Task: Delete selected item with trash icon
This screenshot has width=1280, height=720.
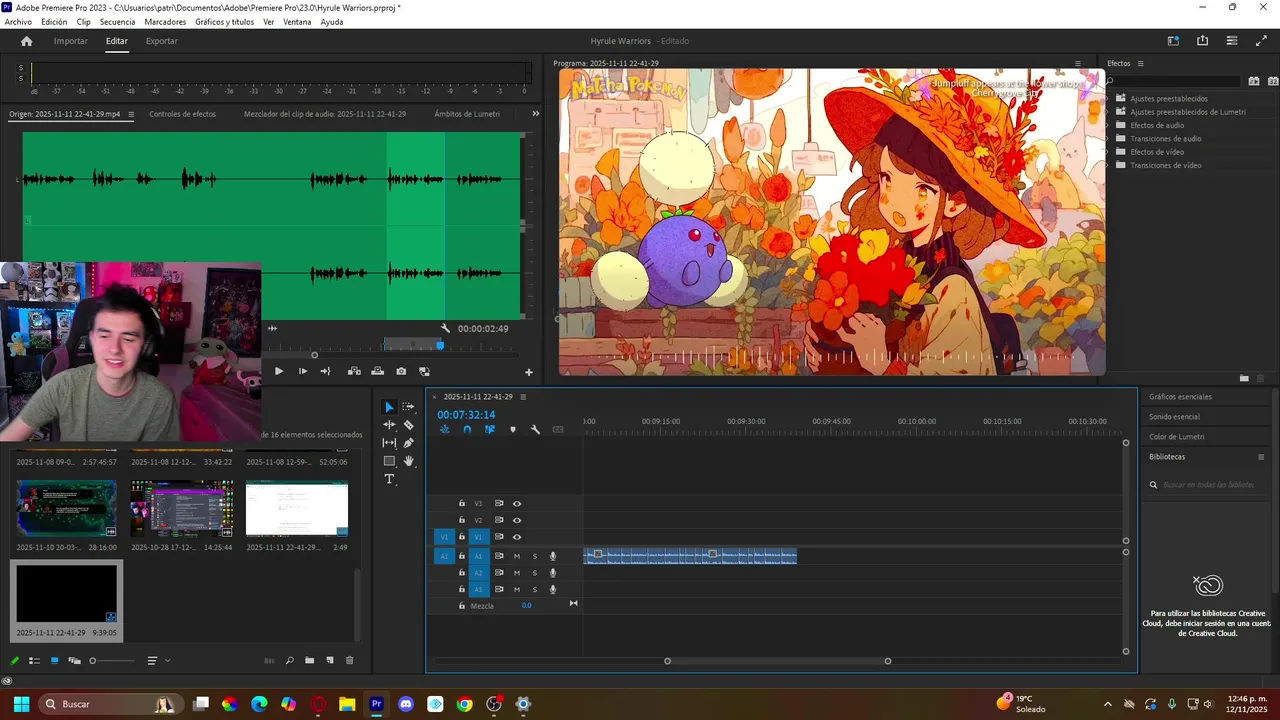Action: pyautogui.click(x=349, y=661)
